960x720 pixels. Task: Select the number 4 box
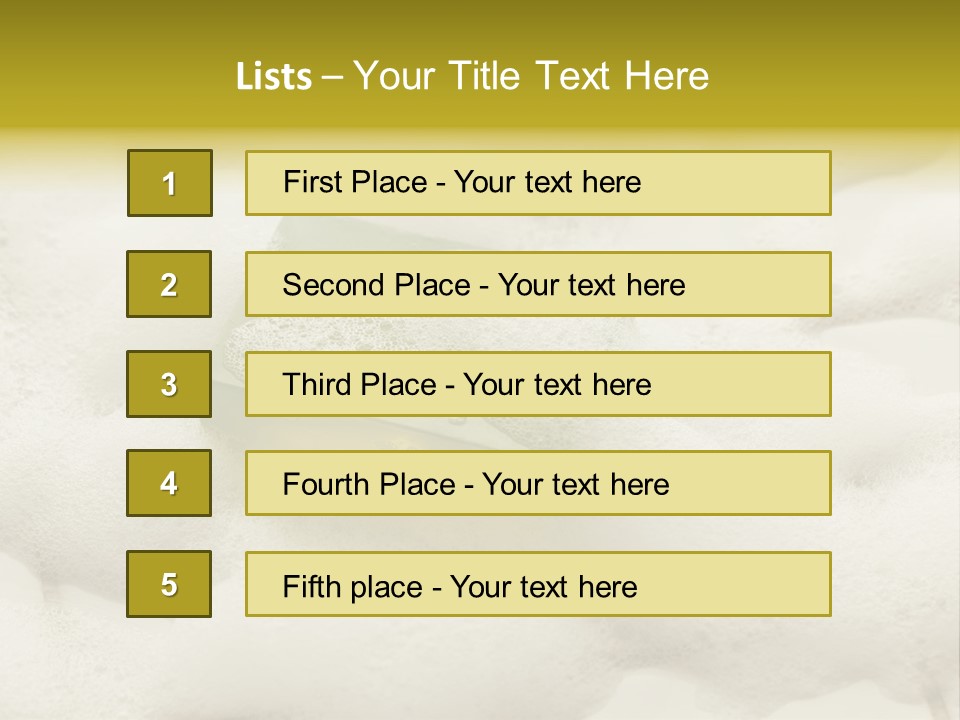point(169,483)
